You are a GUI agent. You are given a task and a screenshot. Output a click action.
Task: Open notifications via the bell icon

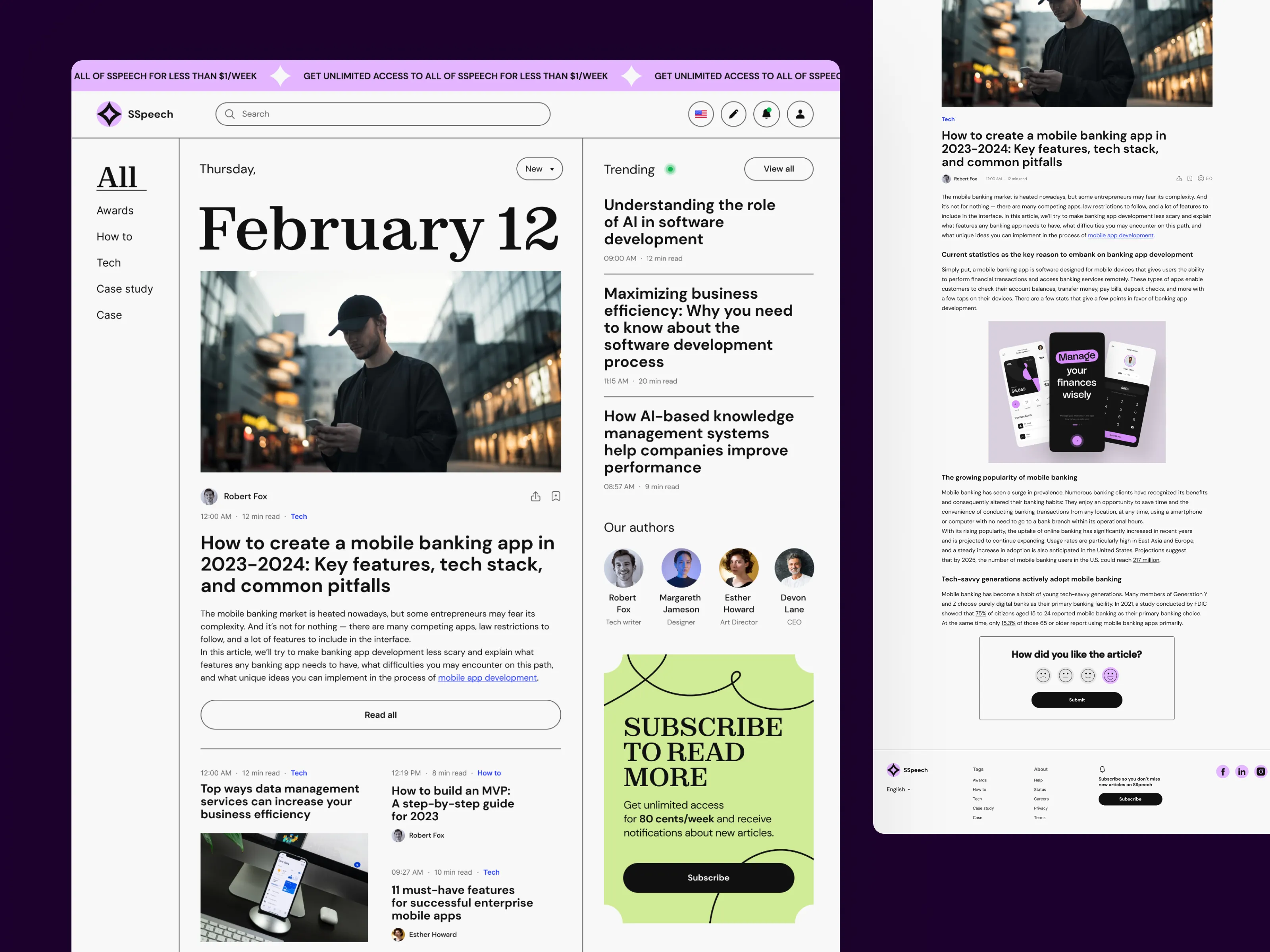tap(766, 113)
